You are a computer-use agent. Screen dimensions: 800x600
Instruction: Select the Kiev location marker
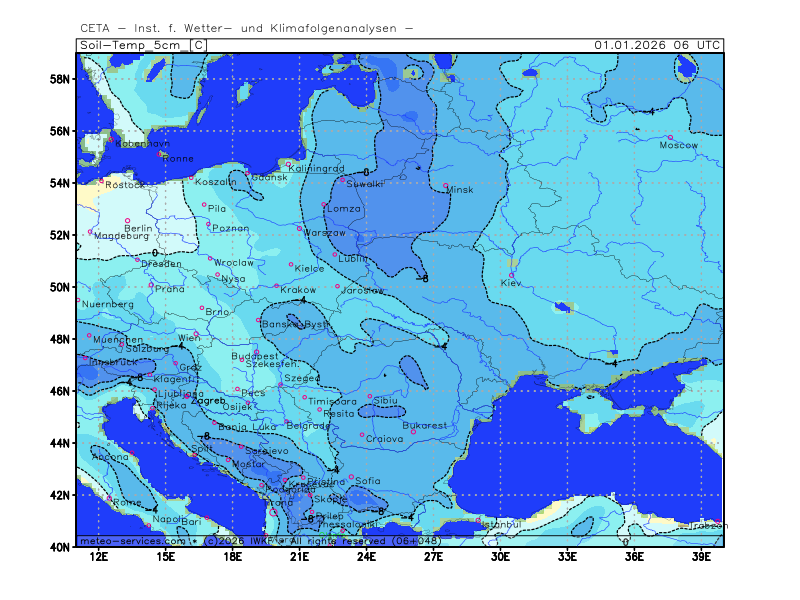512,275
